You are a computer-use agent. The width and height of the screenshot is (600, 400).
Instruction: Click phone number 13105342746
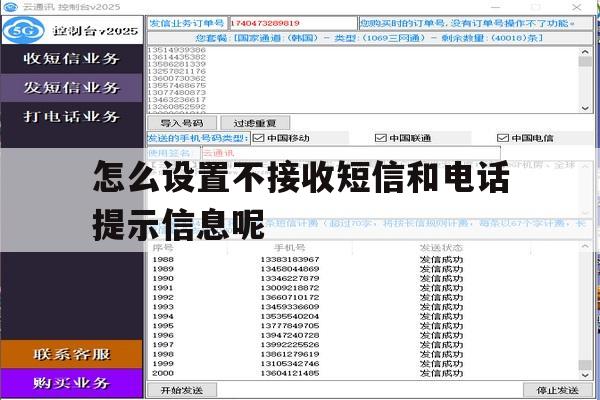tap(290, 364)
